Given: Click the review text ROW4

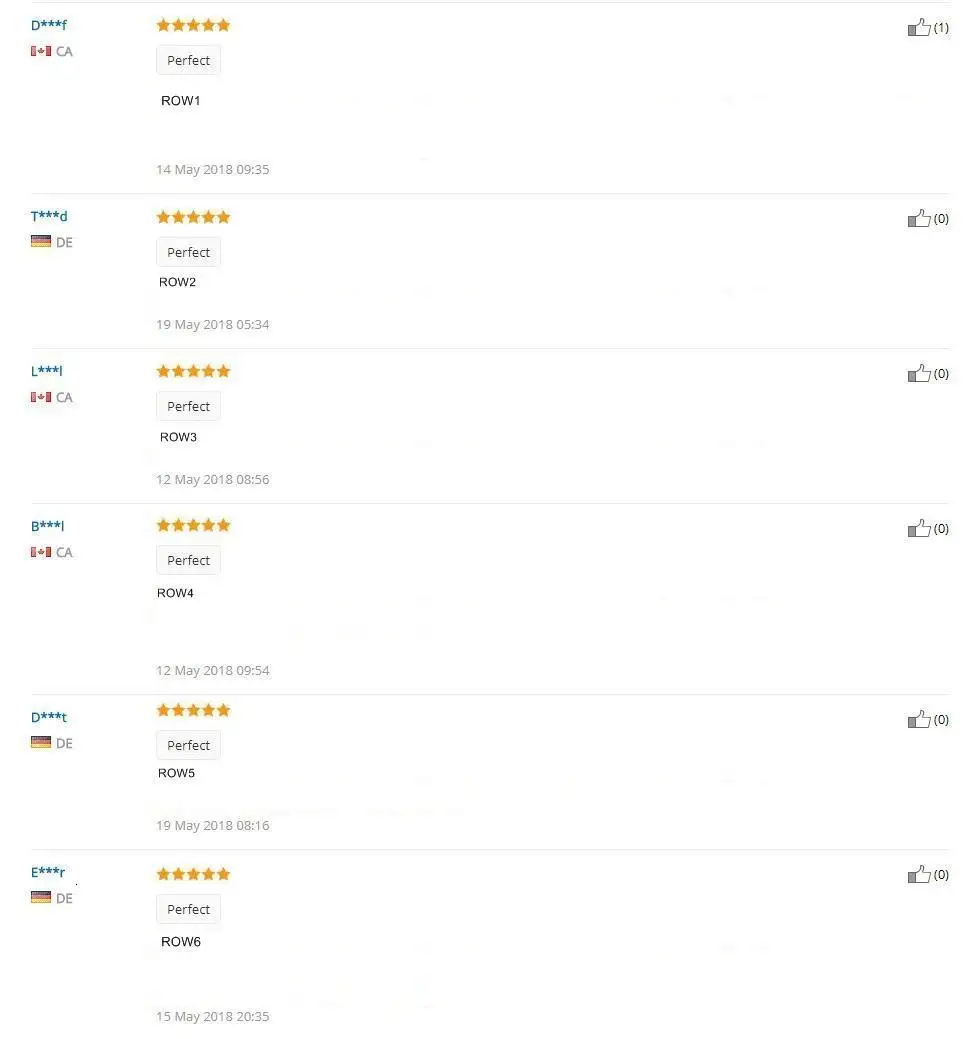Looking at the screenshot, I should [175, 593].
